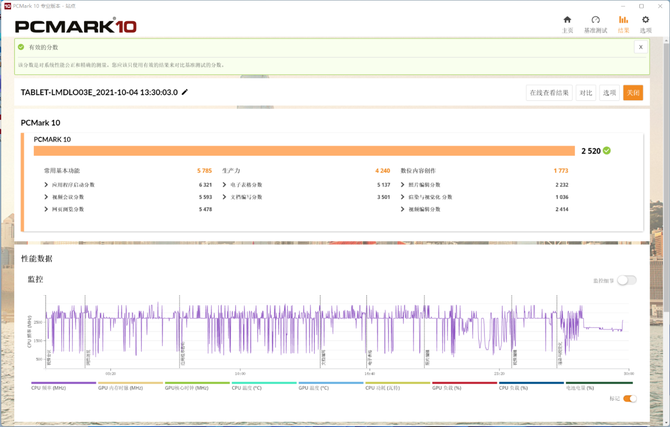Image resolution: width=670 pixels, height=427 pixels.
Task: Click the 2 414 video editing score value
Action: coord(562,209)
